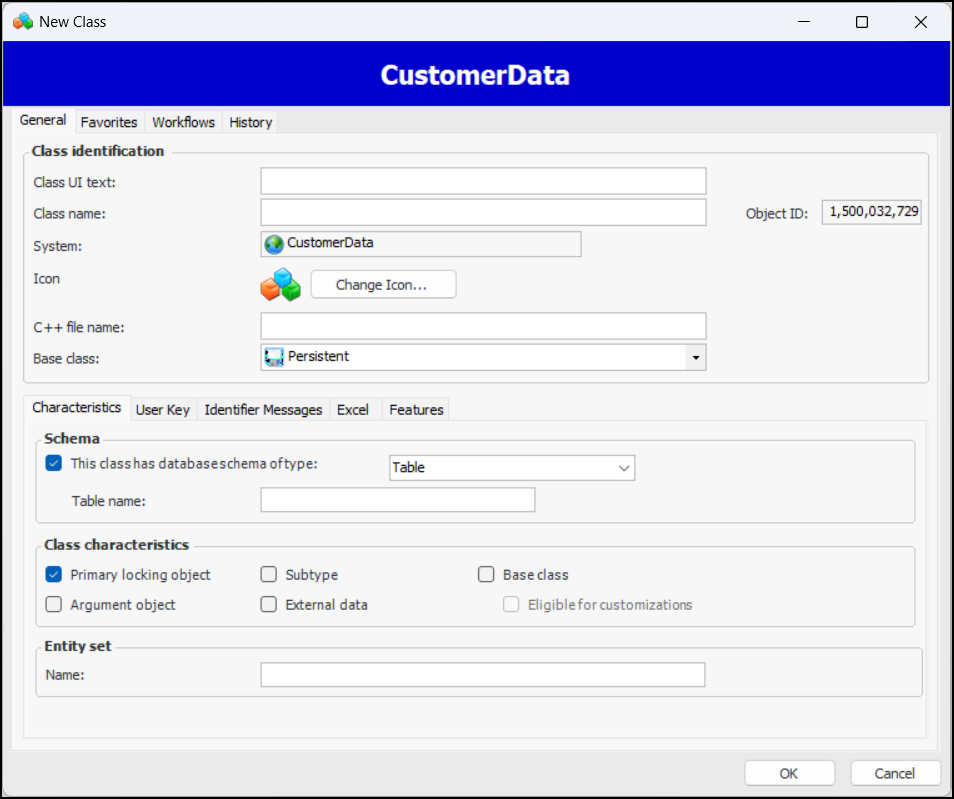Tick the Argument object checkbox
Viewport: 954px width, 799px height.
(54, 605)
